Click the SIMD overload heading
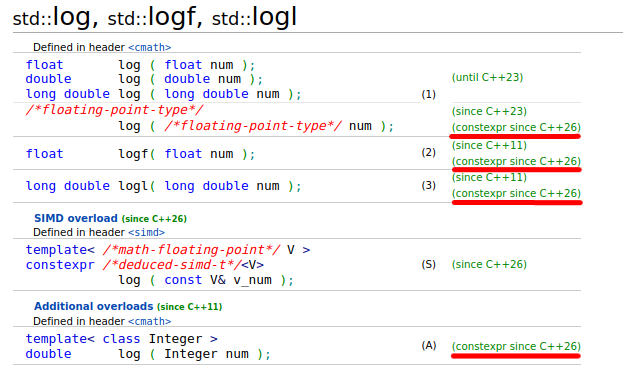This screenshot has width=623, height=368. 75,218
